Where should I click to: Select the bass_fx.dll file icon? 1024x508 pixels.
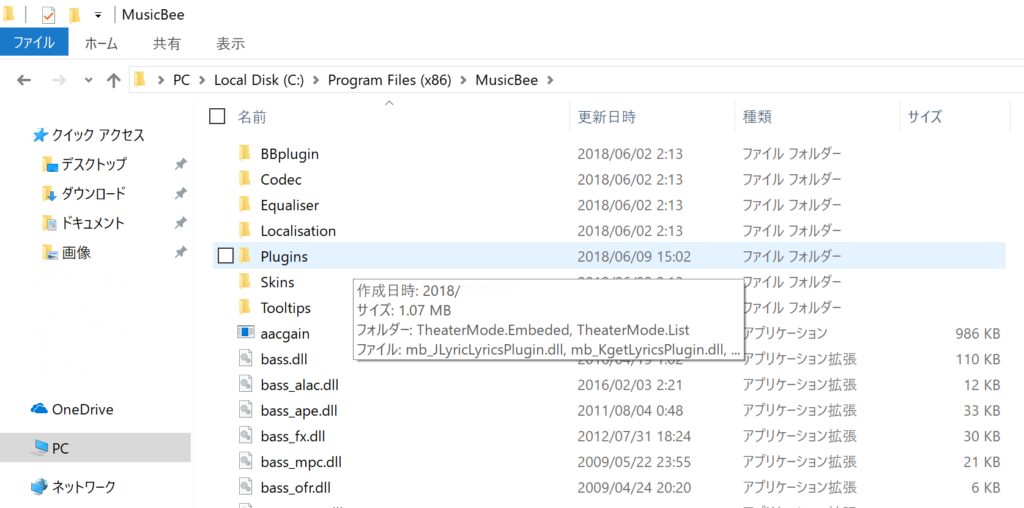[246, 436]
